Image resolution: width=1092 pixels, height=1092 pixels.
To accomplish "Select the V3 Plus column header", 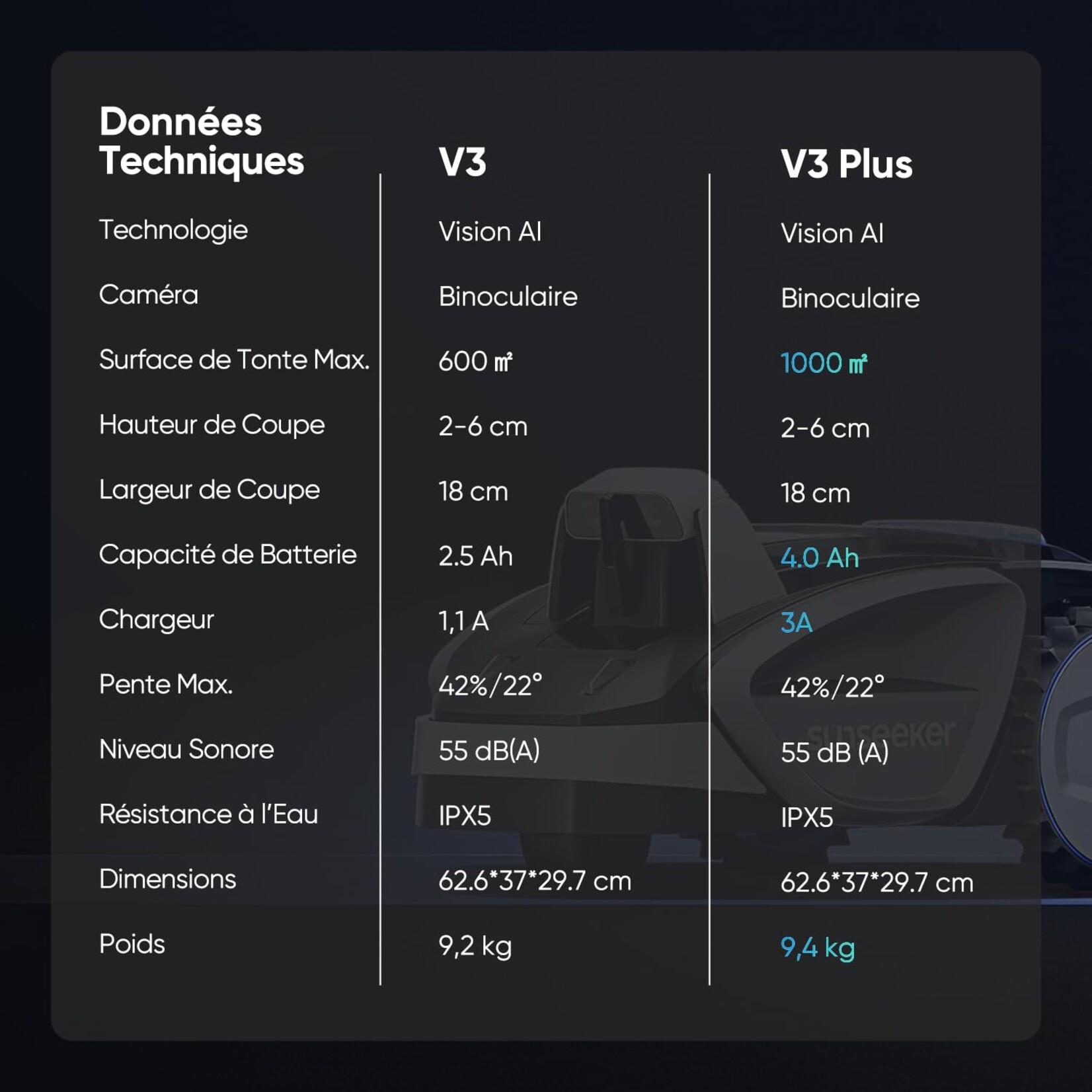I will [x=846, y=164].
